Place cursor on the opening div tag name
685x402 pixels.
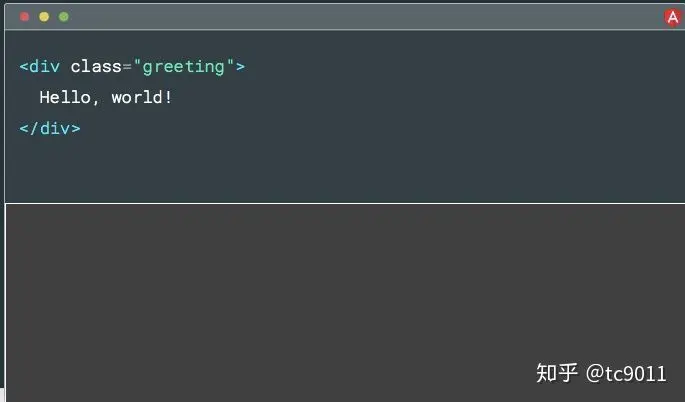[x=44, y=67]
